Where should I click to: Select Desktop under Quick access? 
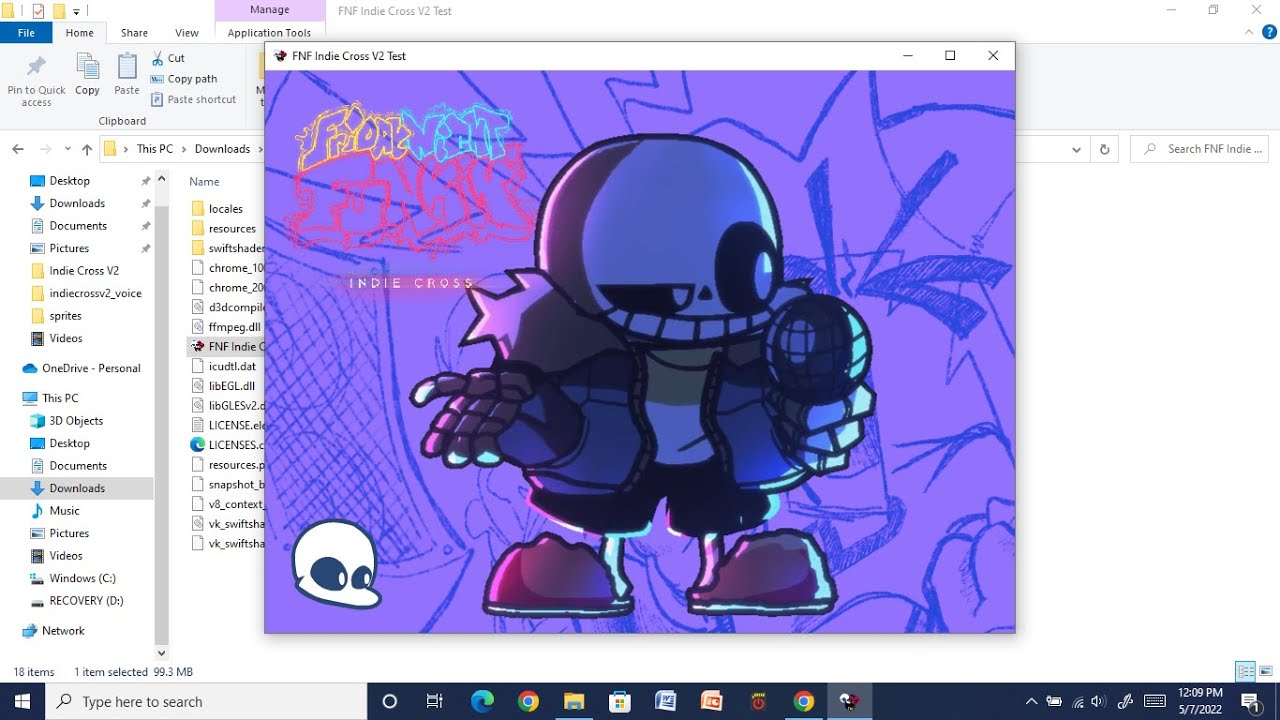pos(70,181)
